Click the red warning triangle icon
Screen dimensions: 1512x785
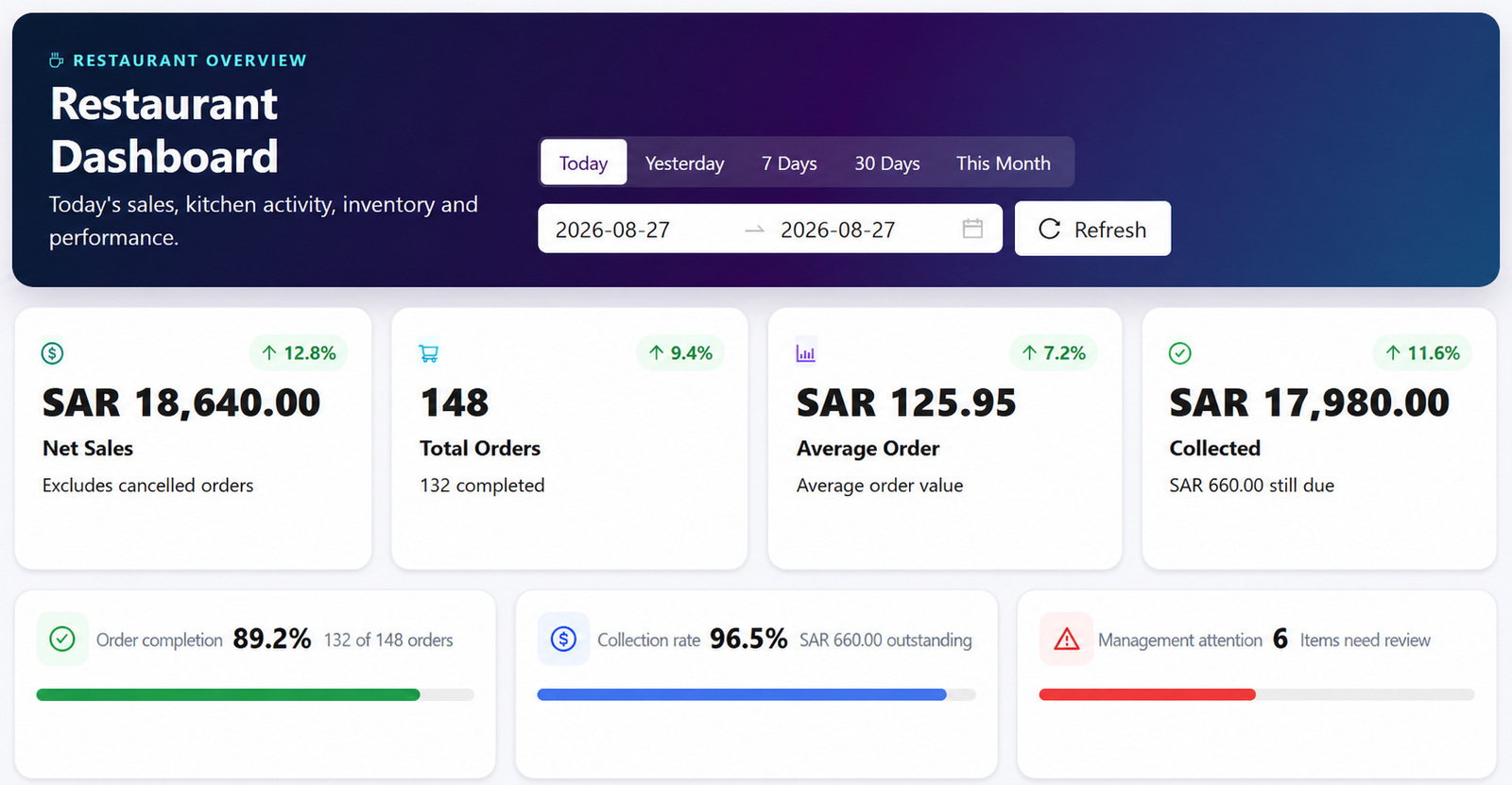1066,640
